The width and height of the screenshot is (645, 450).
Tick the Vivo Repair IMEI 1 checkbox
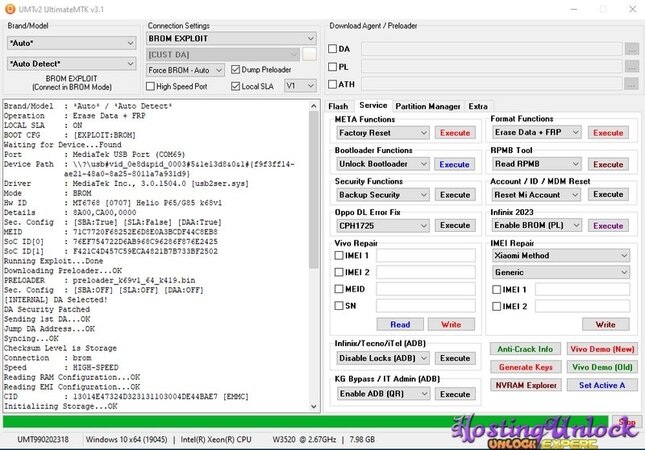coord(341,254)
